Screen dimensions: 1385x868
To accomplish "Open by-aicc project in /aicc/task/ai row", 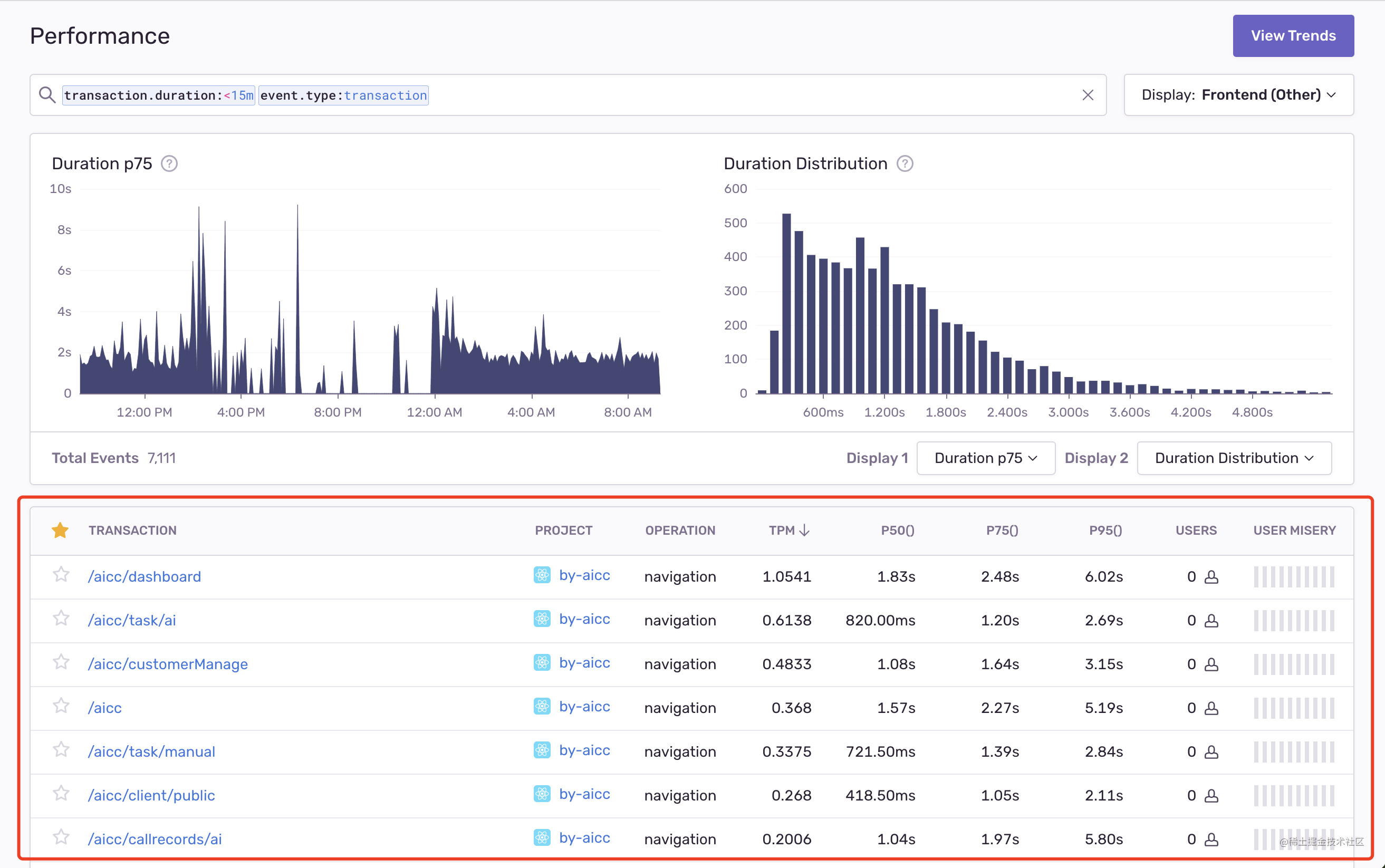I will [x=584, y=619].
